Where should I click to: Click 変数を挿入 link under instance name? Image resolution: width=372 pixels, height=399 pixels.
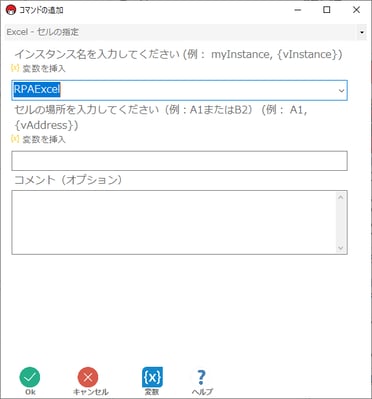tap(44, 69)
